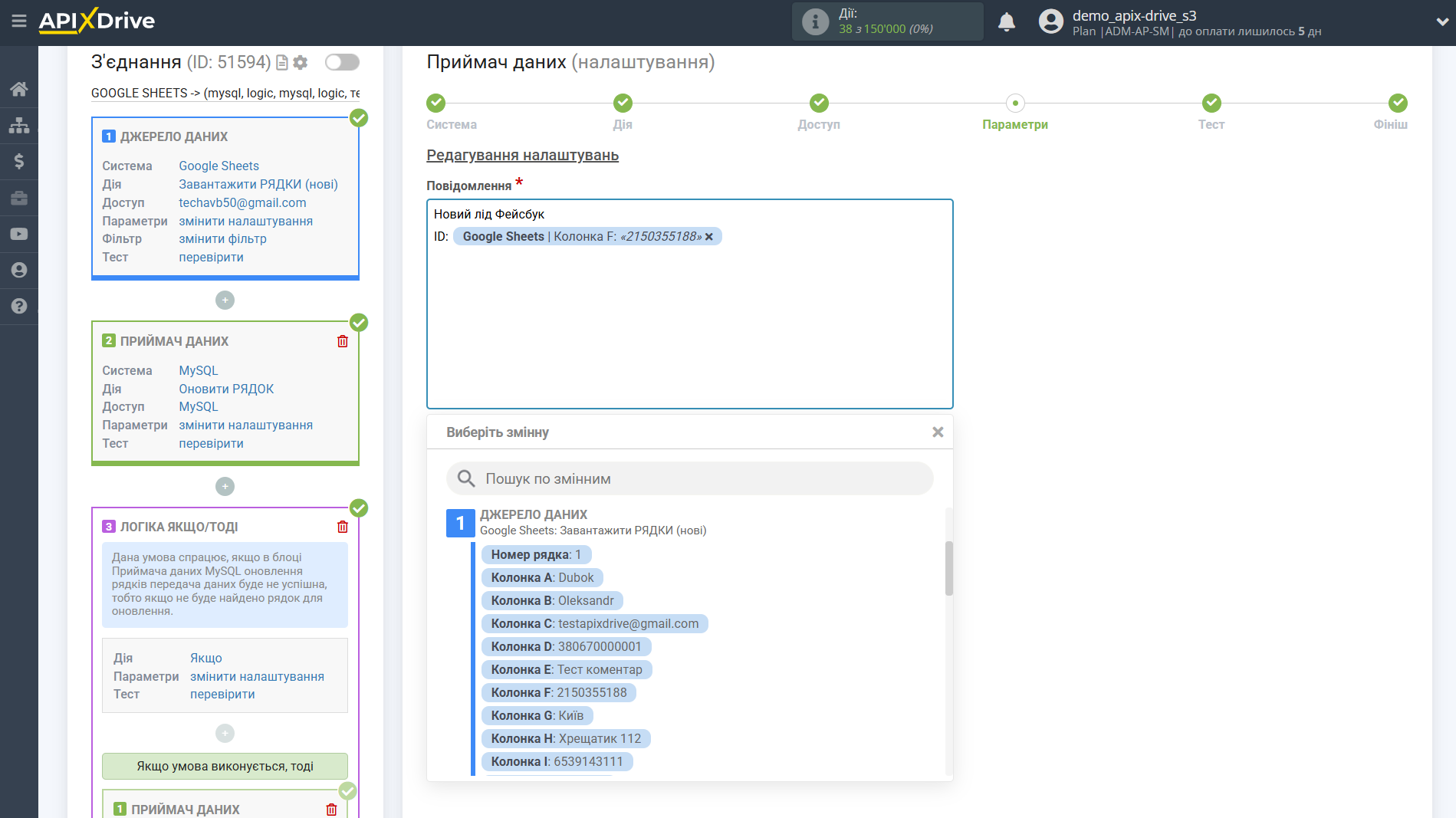This screenshot has width=1456, height=818.
Task: Open the billing dollar sidebar icon
Action: [19, 161]
